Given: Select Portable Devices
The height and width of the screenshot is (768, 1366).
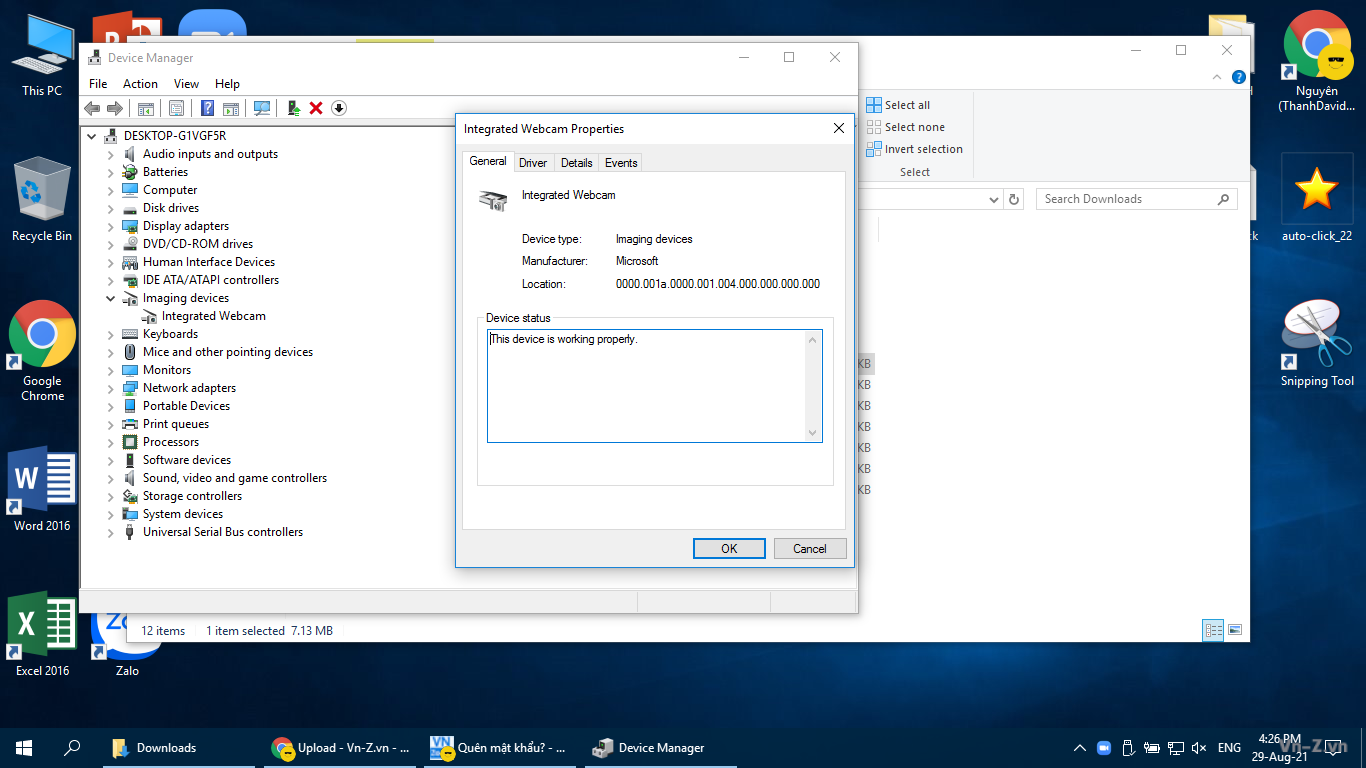Looking at the screenshot, I should pos(186,406).
